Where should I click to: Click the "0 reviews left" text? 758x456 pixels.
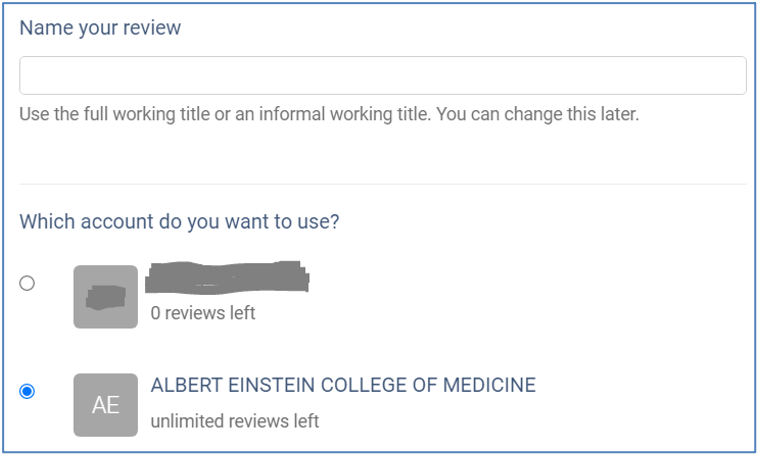(x=203, y=313)
